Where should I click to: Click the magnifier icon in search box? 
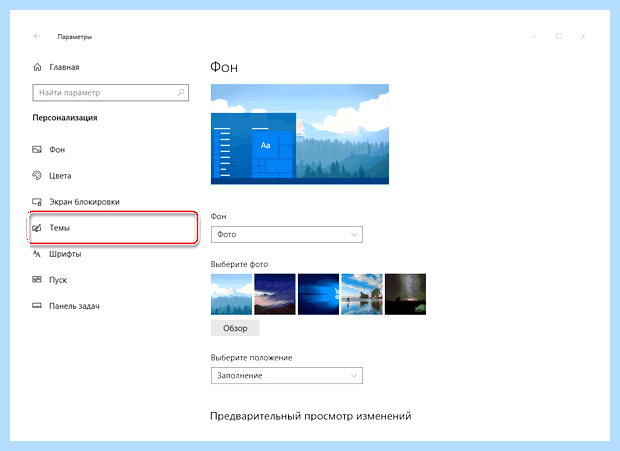click(181, 93)
